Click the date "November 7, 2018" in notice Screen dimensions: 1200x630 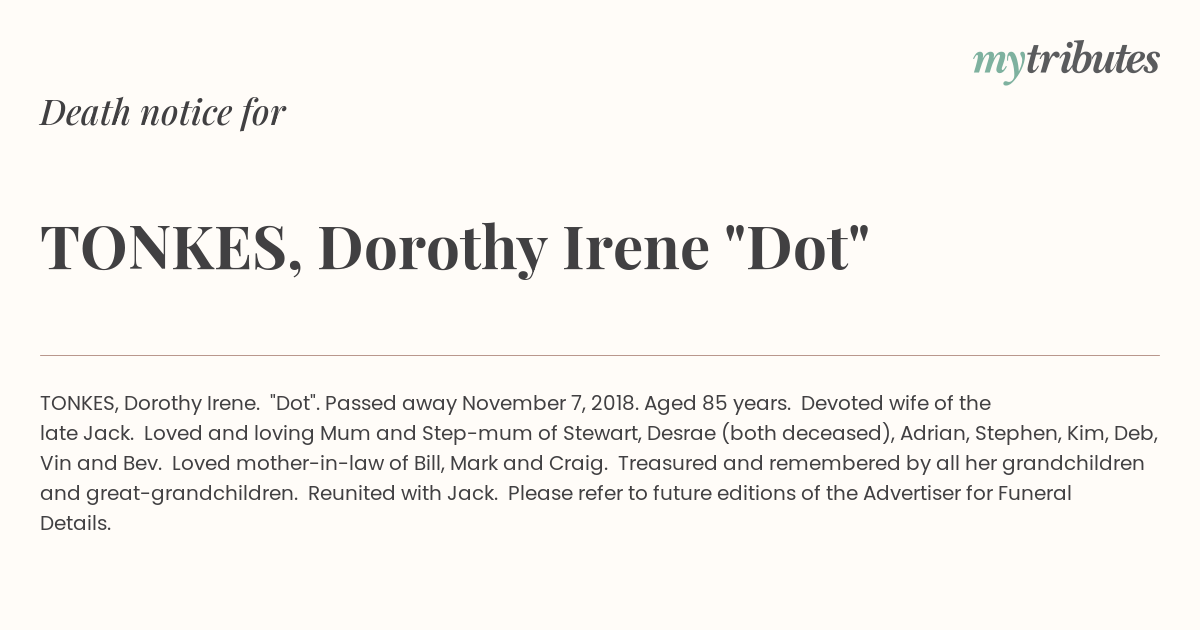[549, 404]
